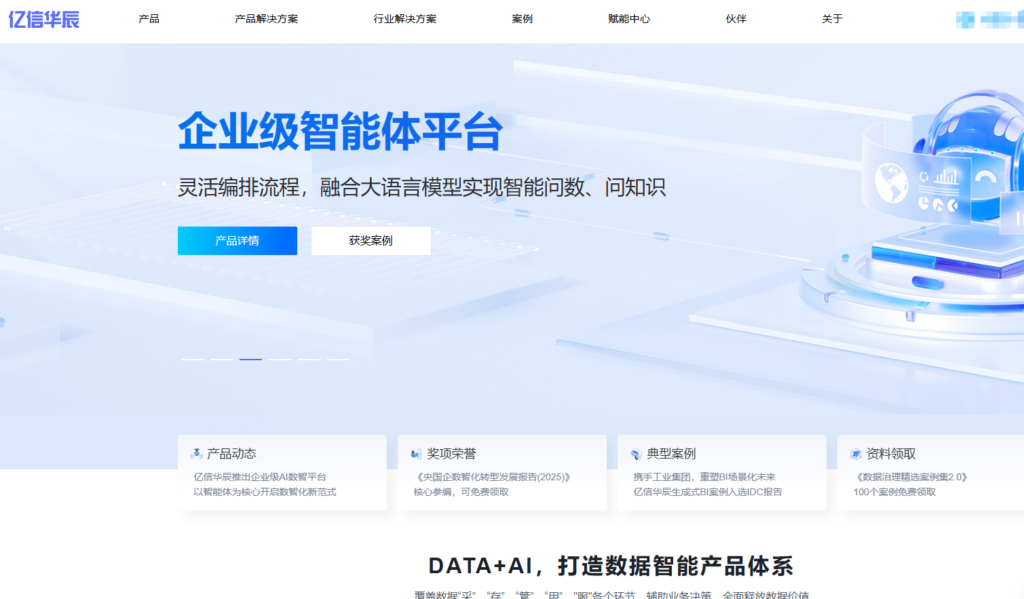
Task: Click the 获奖案例 button
Action: tap(372, 240)
